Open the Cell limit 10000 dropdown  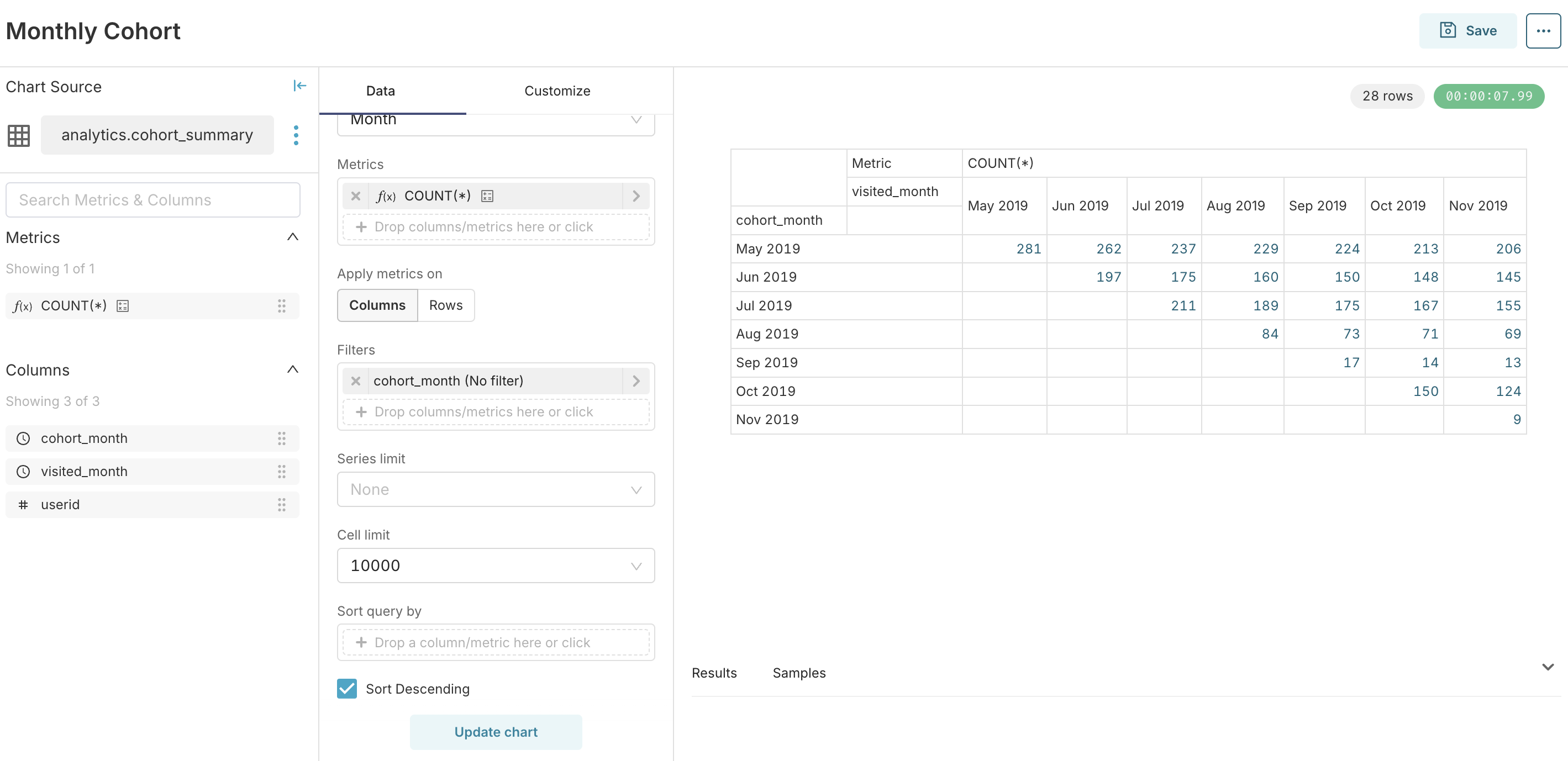(x=496, y=566)
